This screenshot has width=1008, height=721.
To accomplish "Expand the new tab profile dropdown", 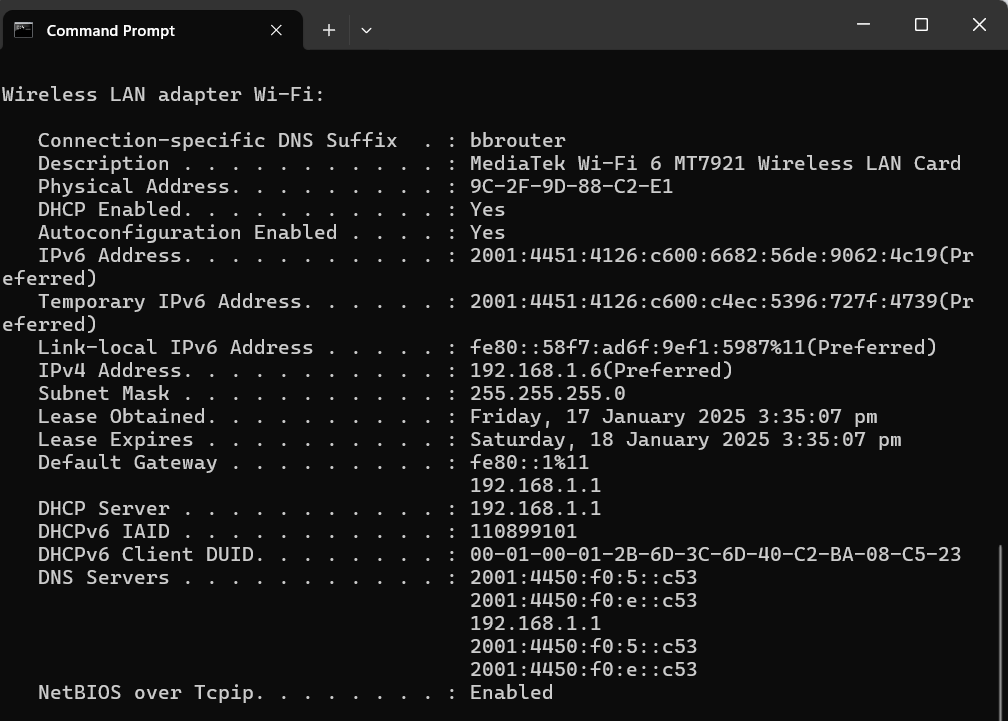I will point(366,30).
